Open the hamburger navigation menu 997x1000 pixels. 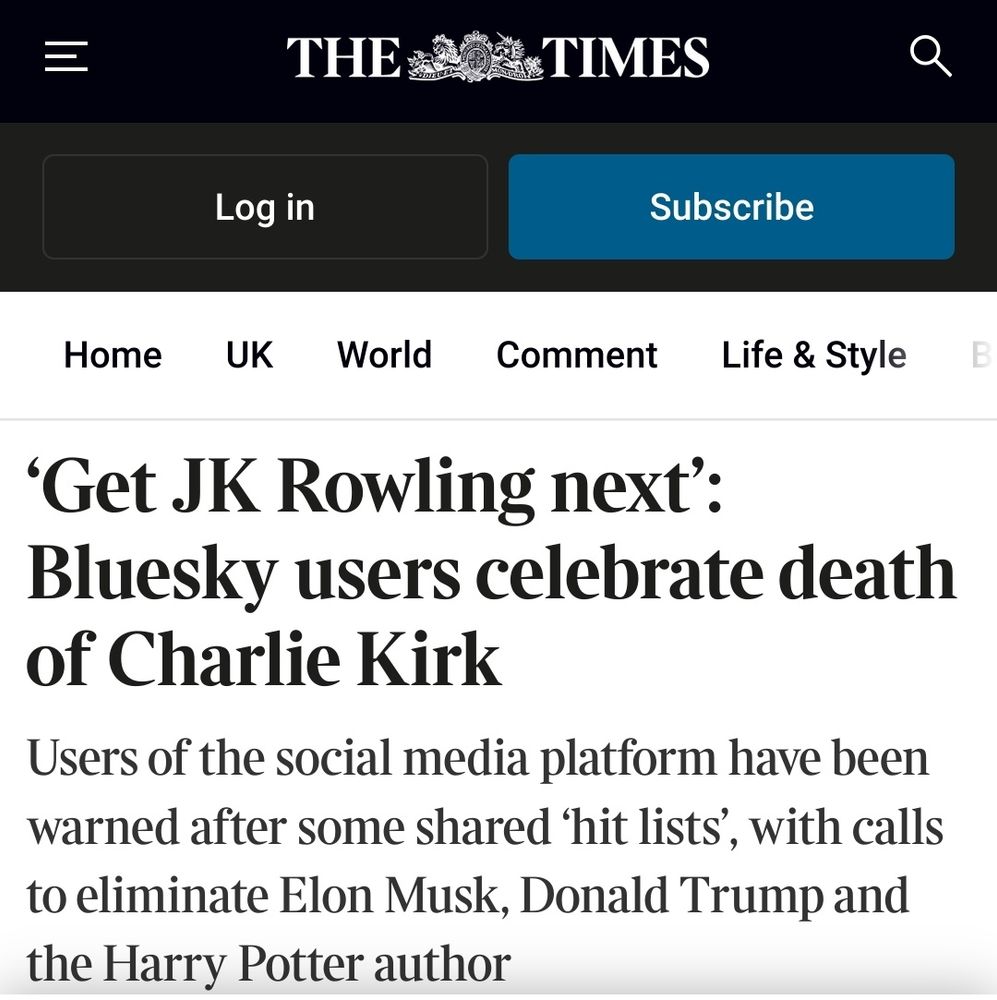[x=64, y=57]
